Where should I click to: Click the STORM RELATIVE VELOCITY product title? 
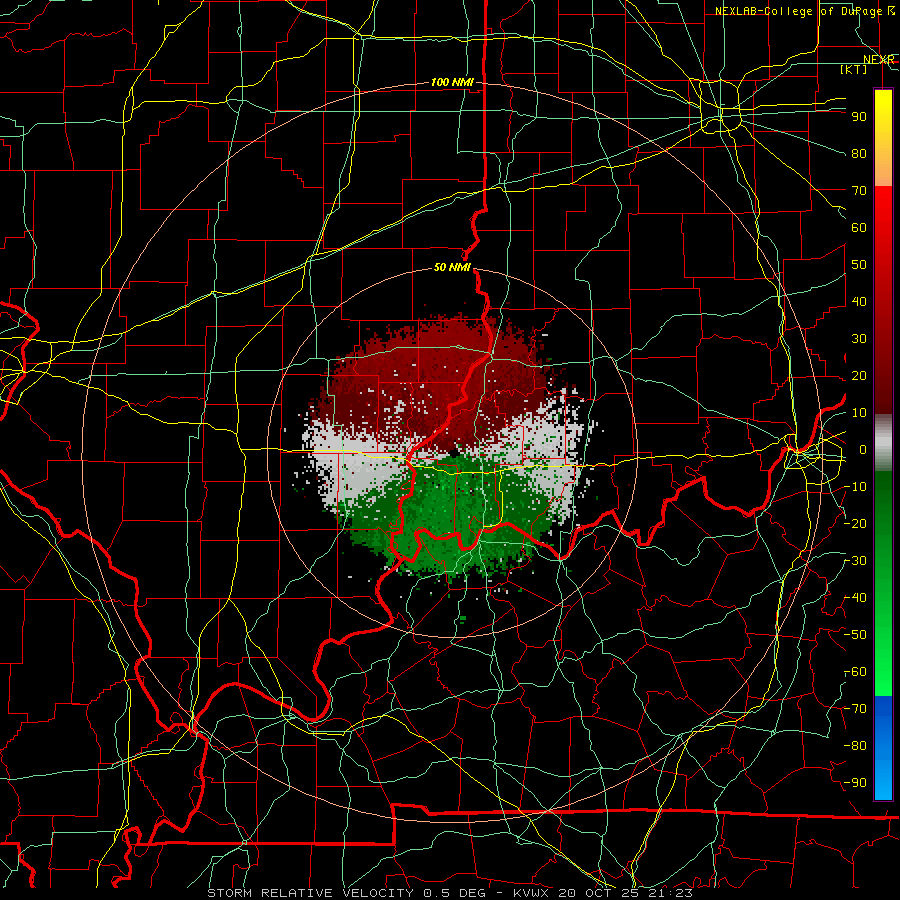[x=310, y=893]
